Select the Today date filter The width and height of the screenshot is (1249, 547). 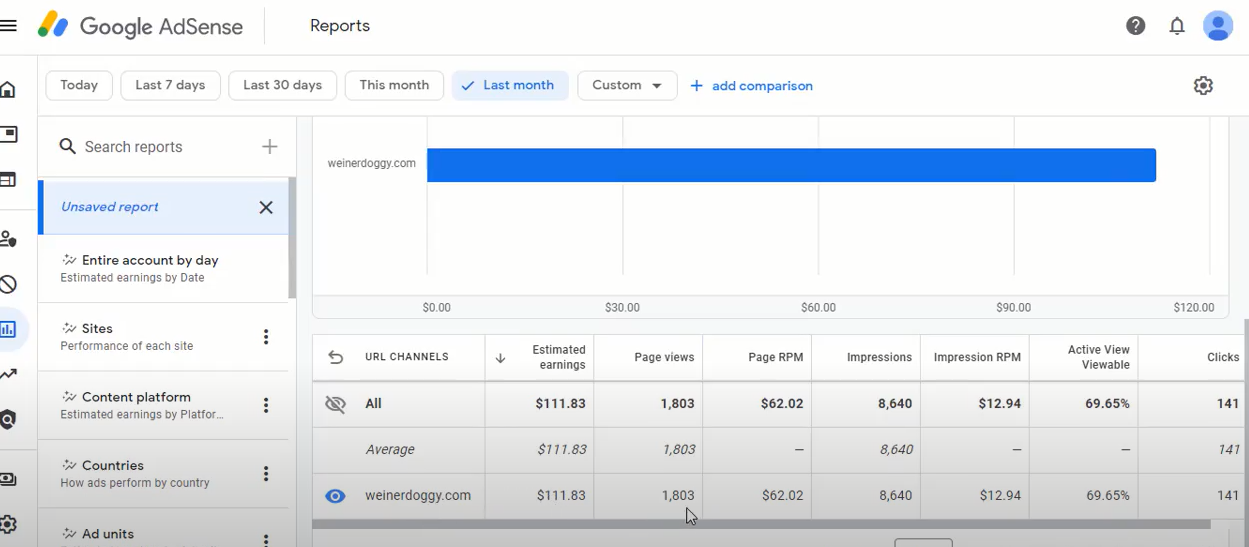pos(79,85)
